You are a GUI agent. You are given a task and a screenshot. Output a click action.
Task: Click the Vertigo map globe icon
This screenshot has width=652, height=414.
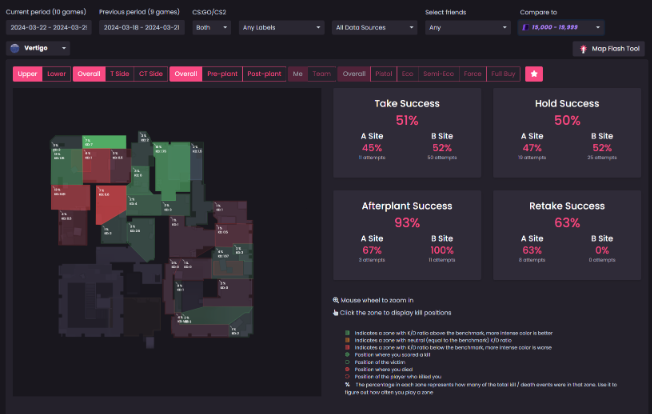pyautogui.click(x=15, y=48)
